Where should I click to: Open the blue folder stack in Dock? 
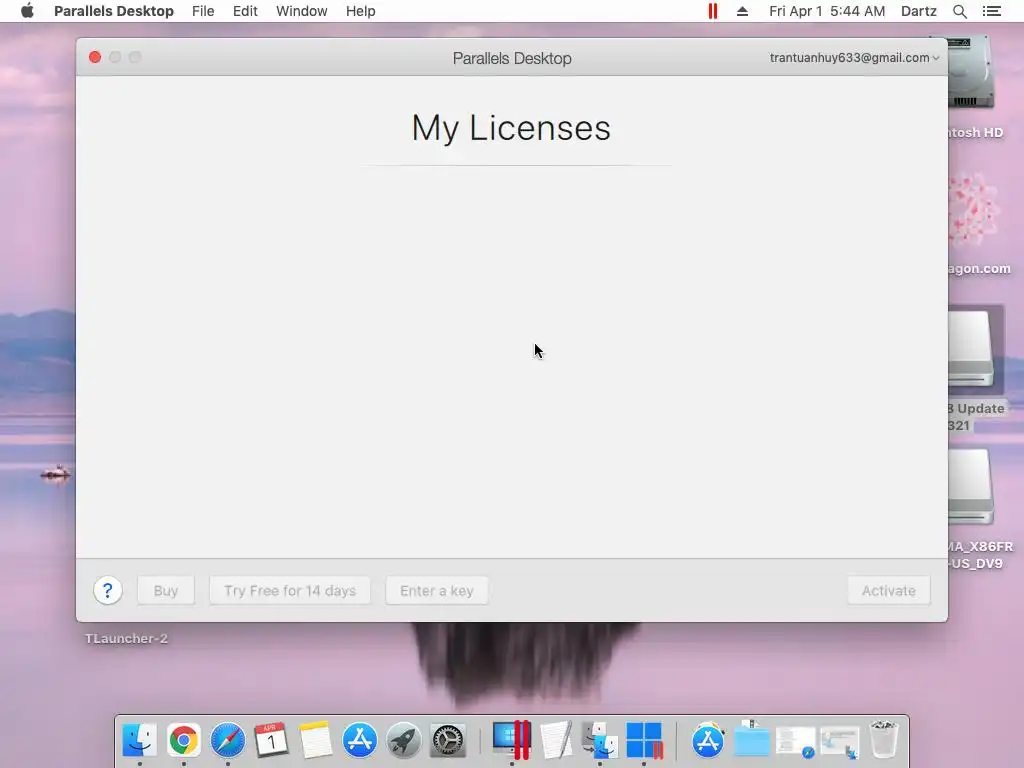(752, 740)
